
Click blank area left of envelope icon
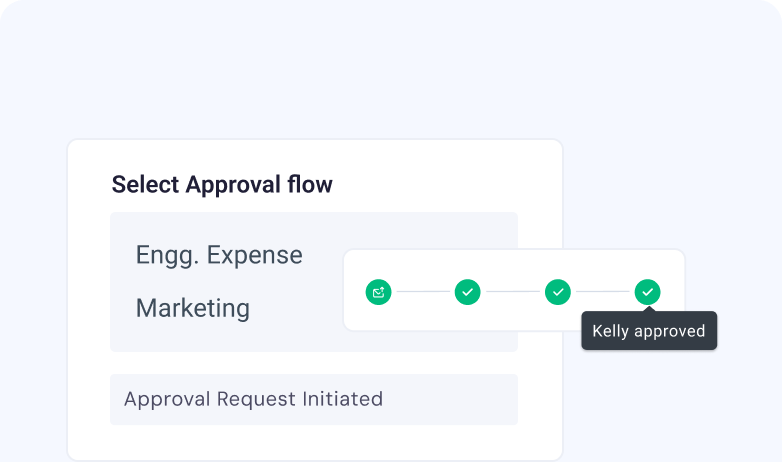354,292
